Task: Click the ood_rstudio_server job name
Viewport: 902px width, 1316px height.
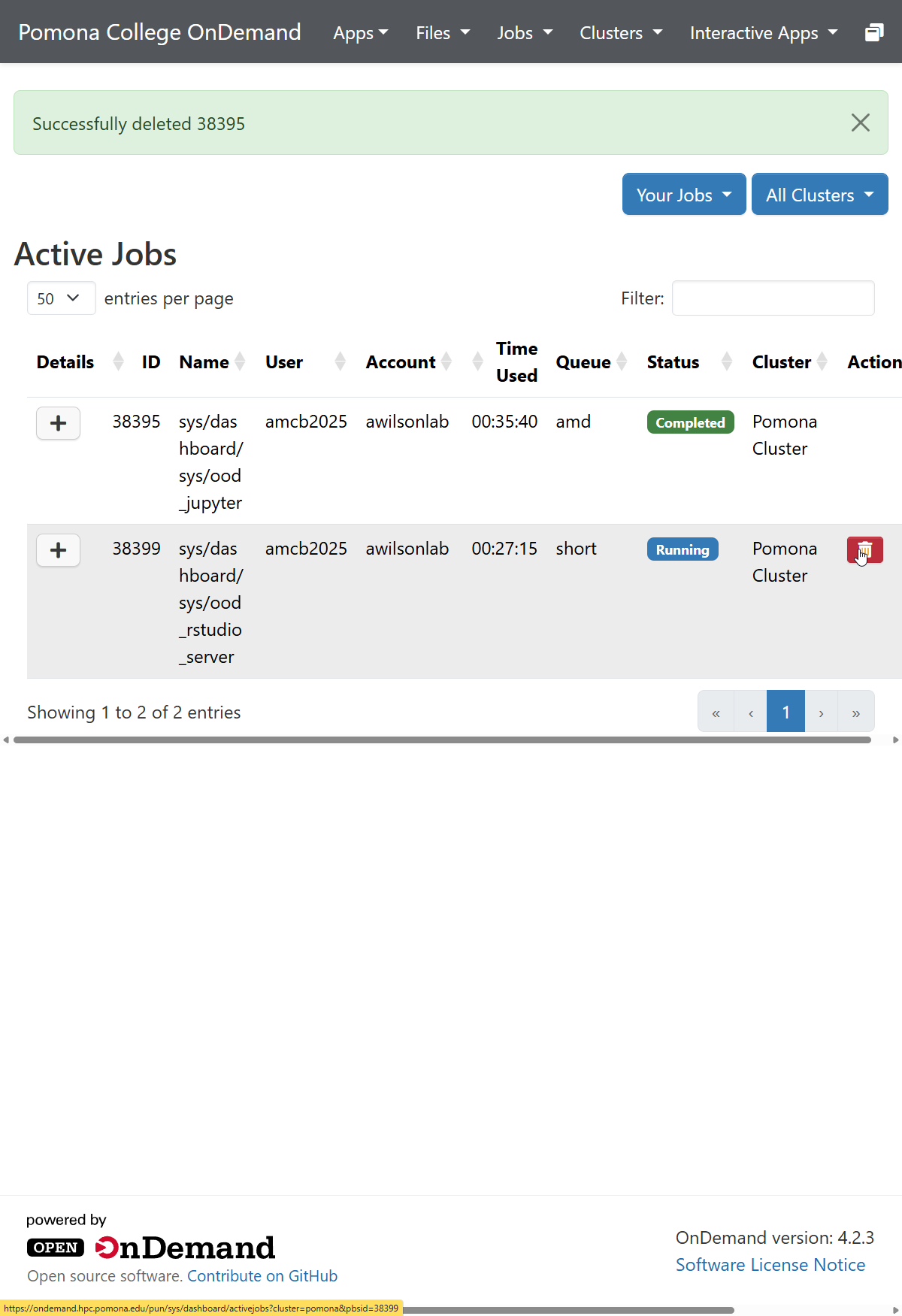Action: click(211, 603)
